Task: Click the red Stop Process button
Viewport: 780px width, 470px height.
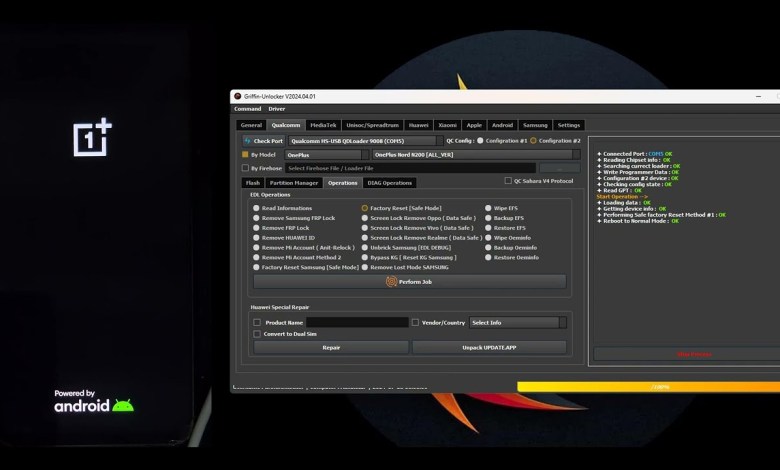Action: [x=693, y=355]
